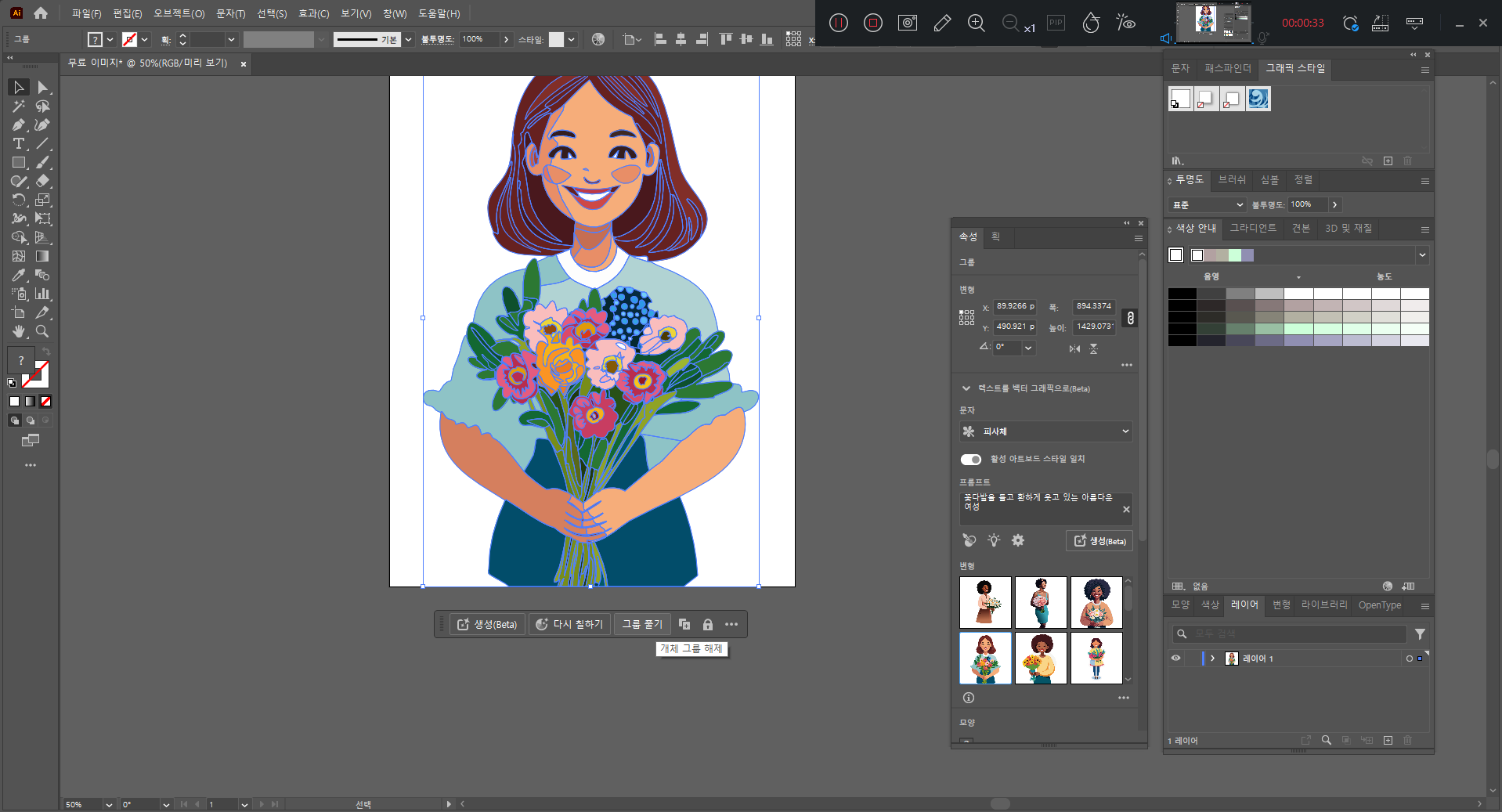Select the Type tool
1502x812 pixels.
[x=18, y=144]
